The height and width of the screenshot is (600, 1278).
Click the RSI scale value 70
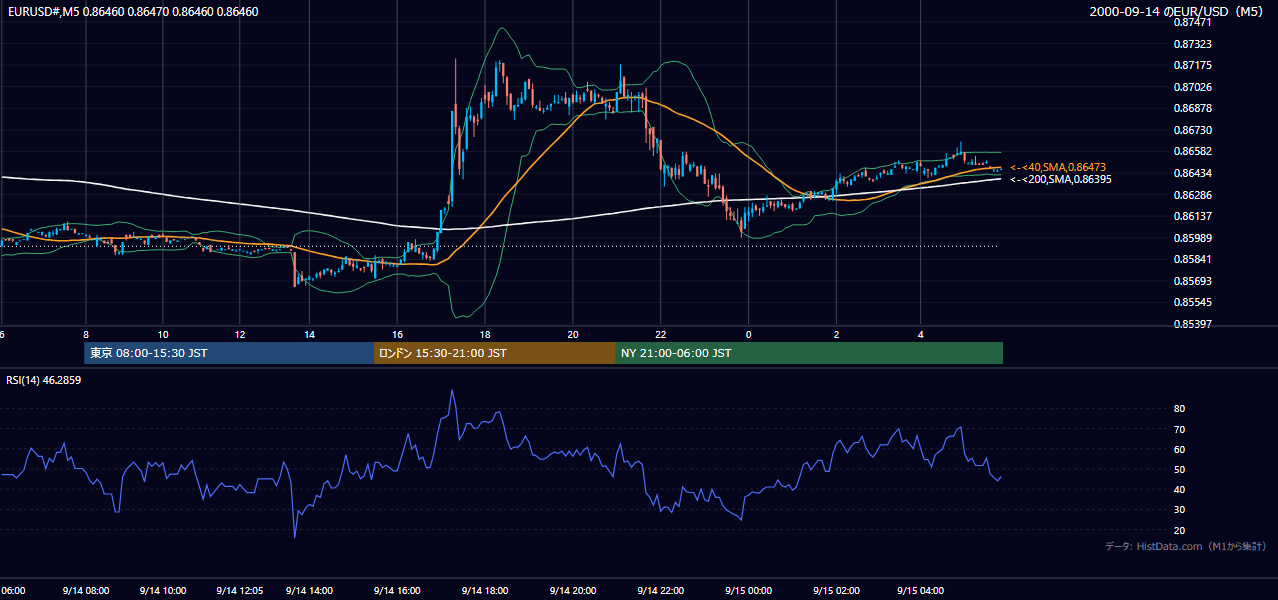[x=1180, y=429]
